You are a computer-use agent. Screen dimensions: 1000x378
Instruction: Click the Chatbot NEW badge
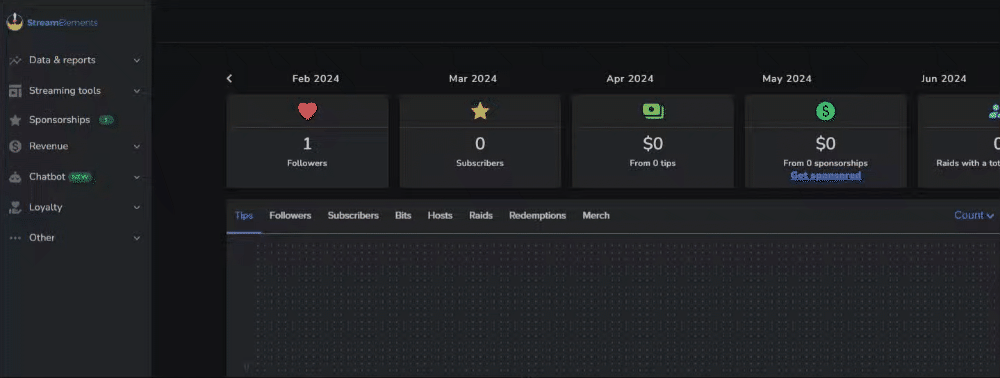[81, 177]
